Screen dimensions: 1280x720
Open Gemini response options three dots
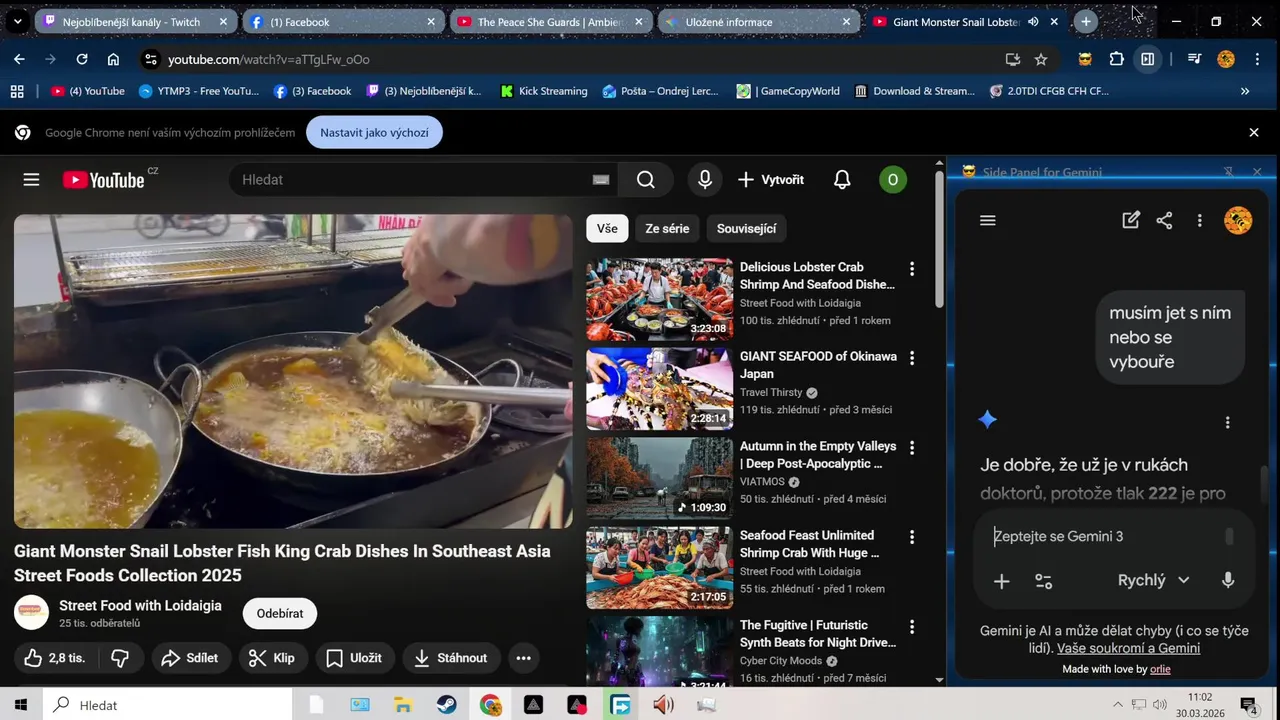[x=1227, y=422]
